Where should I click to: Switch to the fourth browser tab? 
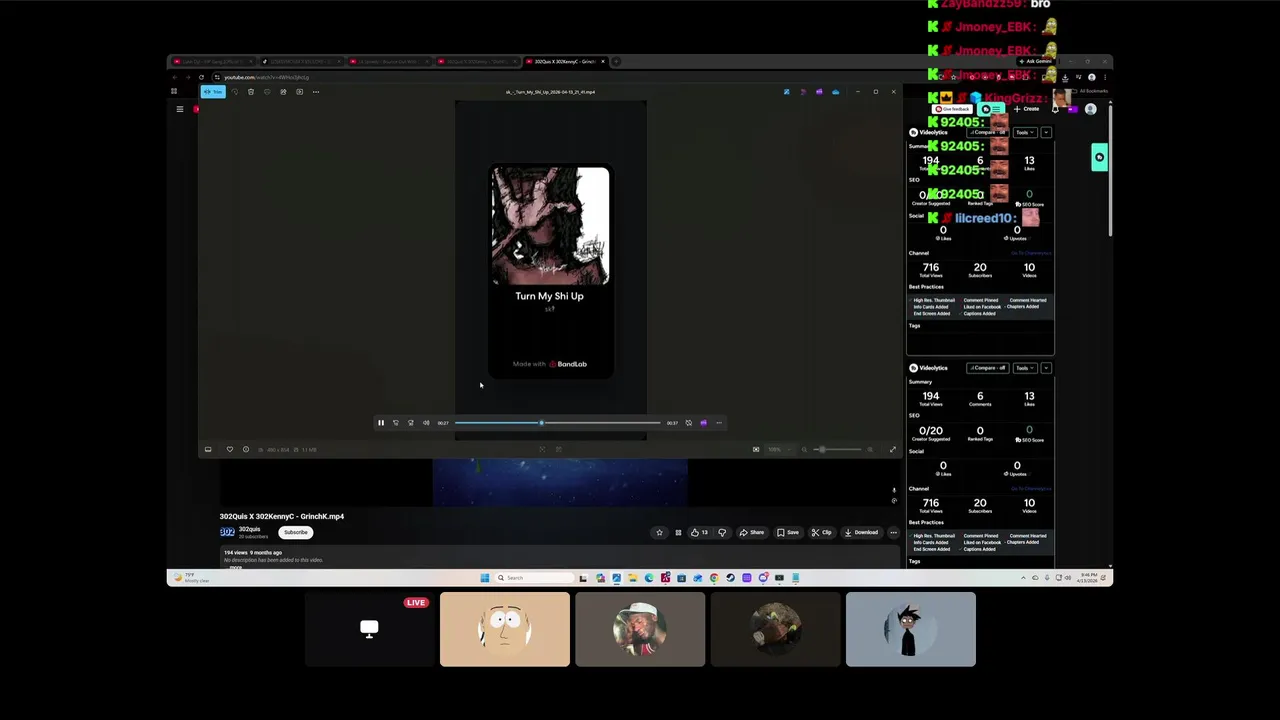tap(476, 62)
